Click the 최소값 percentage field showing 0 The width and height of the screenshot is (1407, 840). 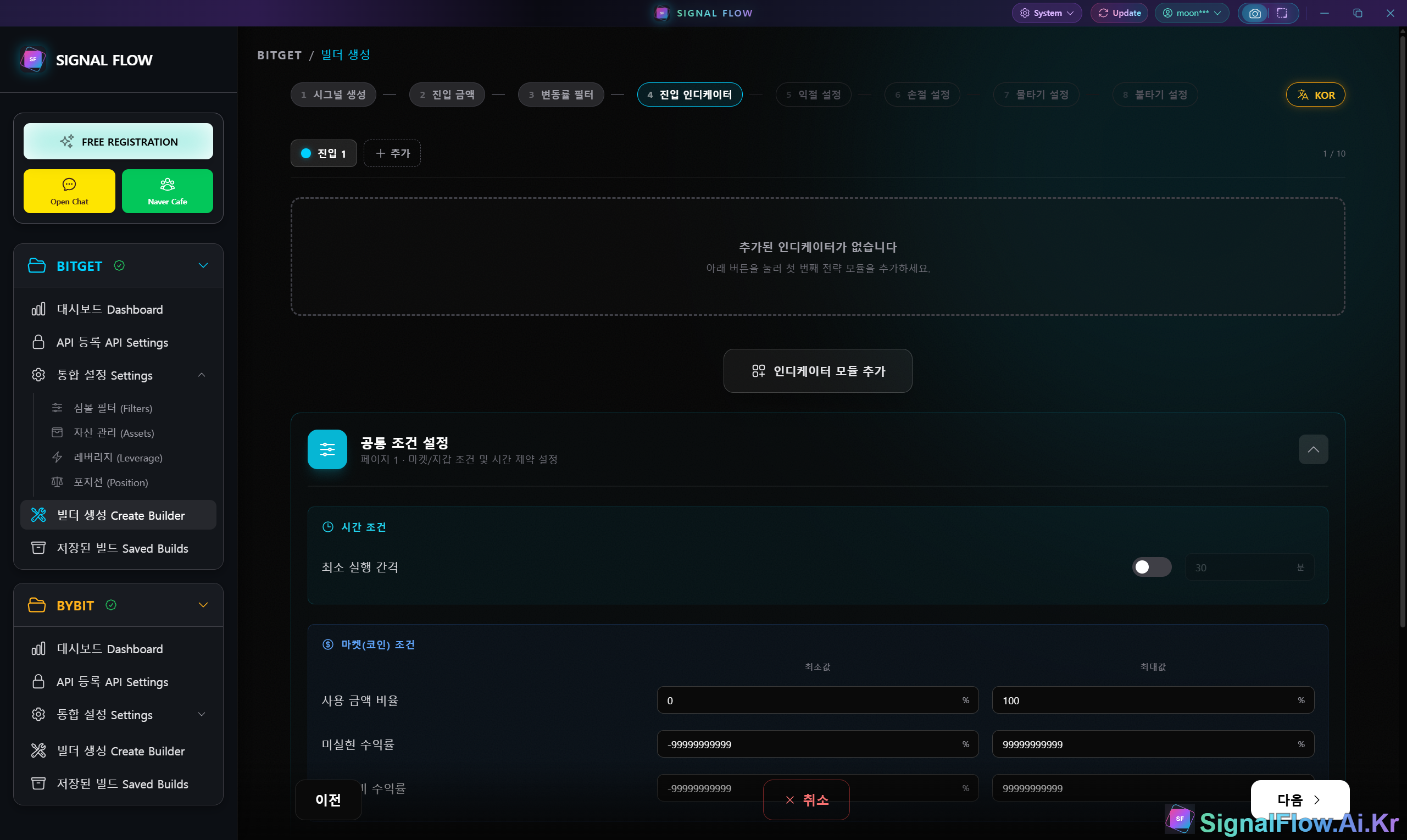point(817,700)
